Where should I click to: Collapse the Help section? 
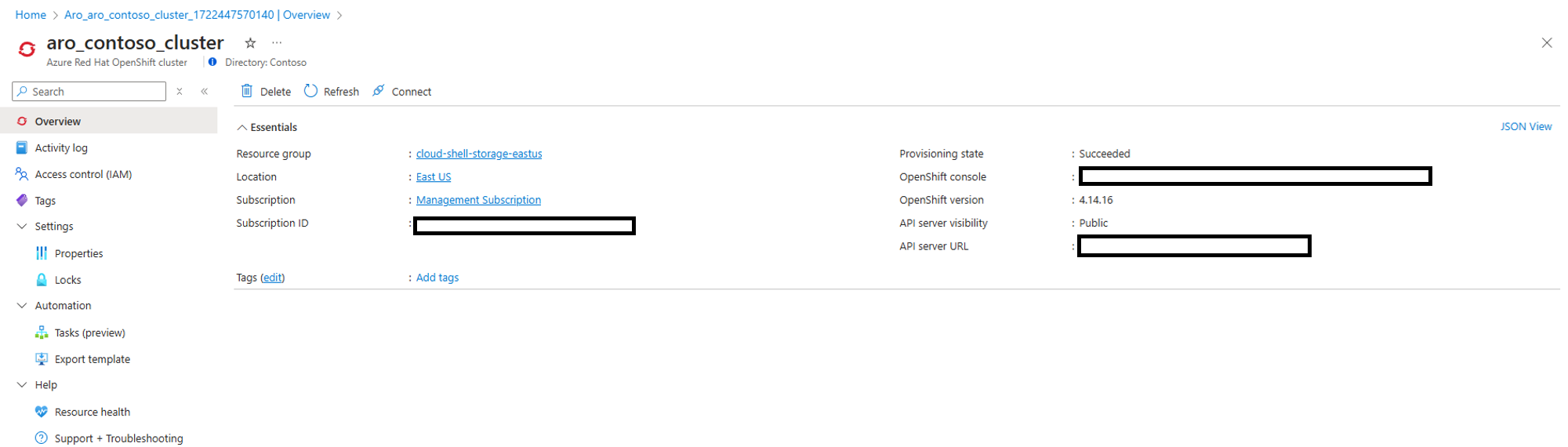pos(22,385)
